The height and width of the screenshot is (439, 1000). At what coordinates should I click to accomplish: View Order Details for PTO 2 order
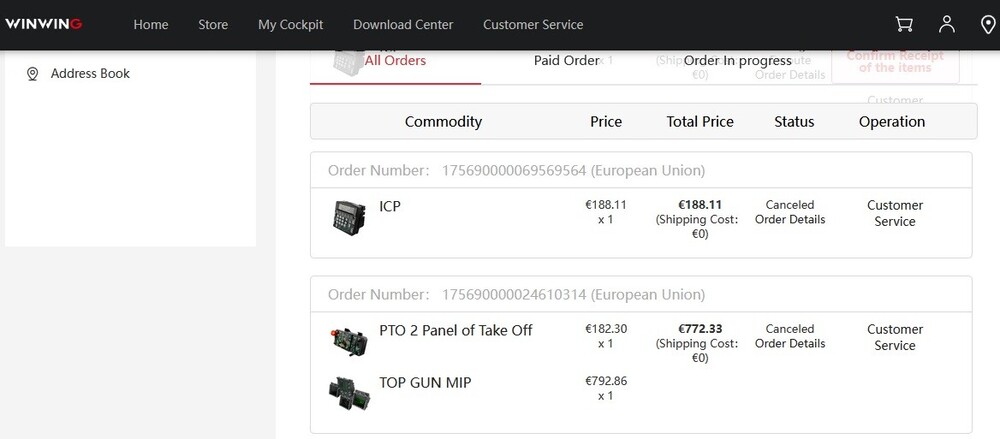tap(790, 344)
